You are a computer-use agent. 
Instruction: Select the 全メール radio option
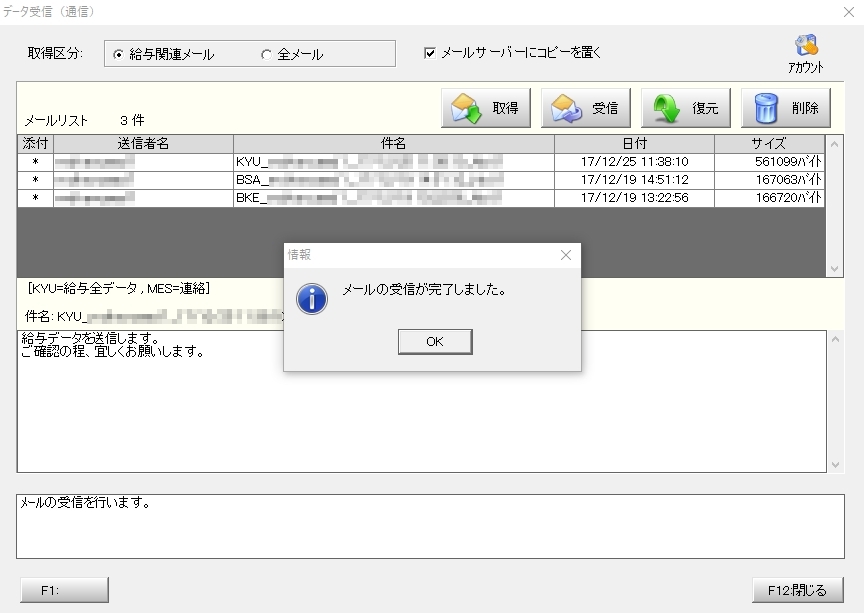(x=292, y=54)
